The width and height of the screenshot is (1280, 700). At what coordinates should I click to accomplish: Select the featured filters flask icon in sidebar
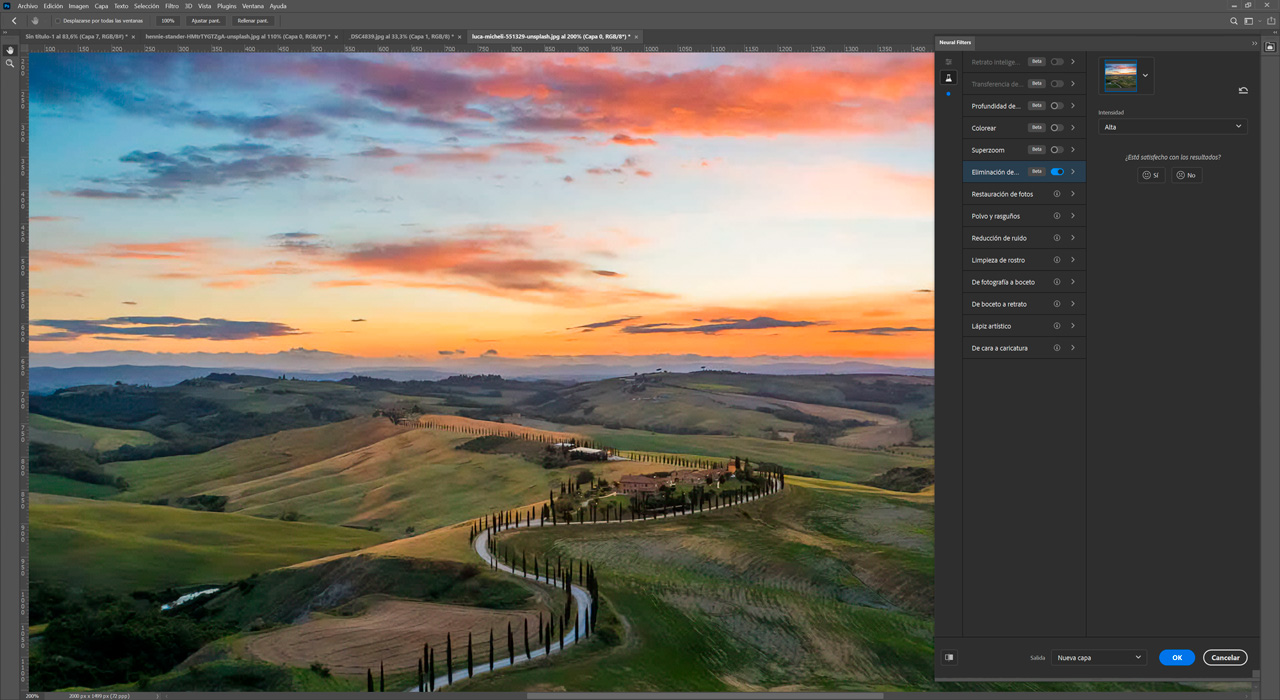point(948,78)
